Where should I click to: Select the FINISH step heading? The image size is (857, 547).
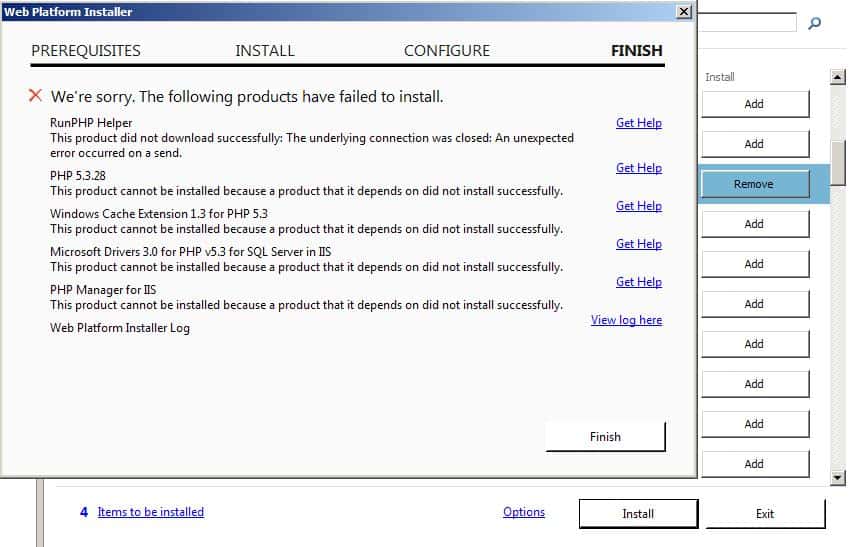[x=637, y=51]
